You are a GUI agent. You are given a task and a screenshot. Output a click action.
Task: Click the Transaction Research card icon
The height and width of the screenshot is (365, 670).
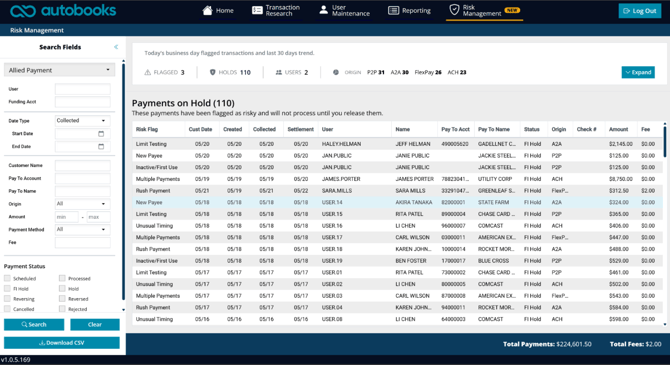point(257,10)
